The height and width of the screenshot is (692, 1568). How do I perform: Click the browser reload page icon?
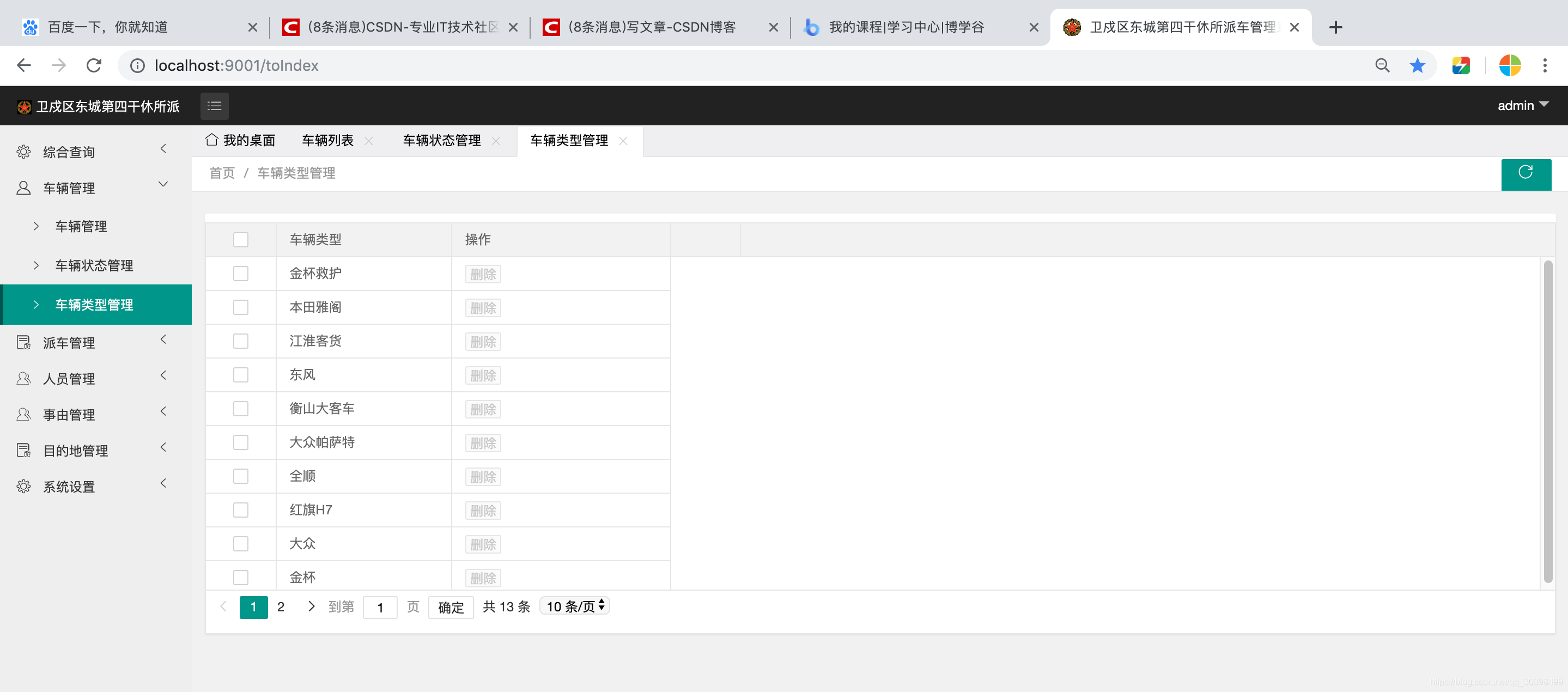94,65
